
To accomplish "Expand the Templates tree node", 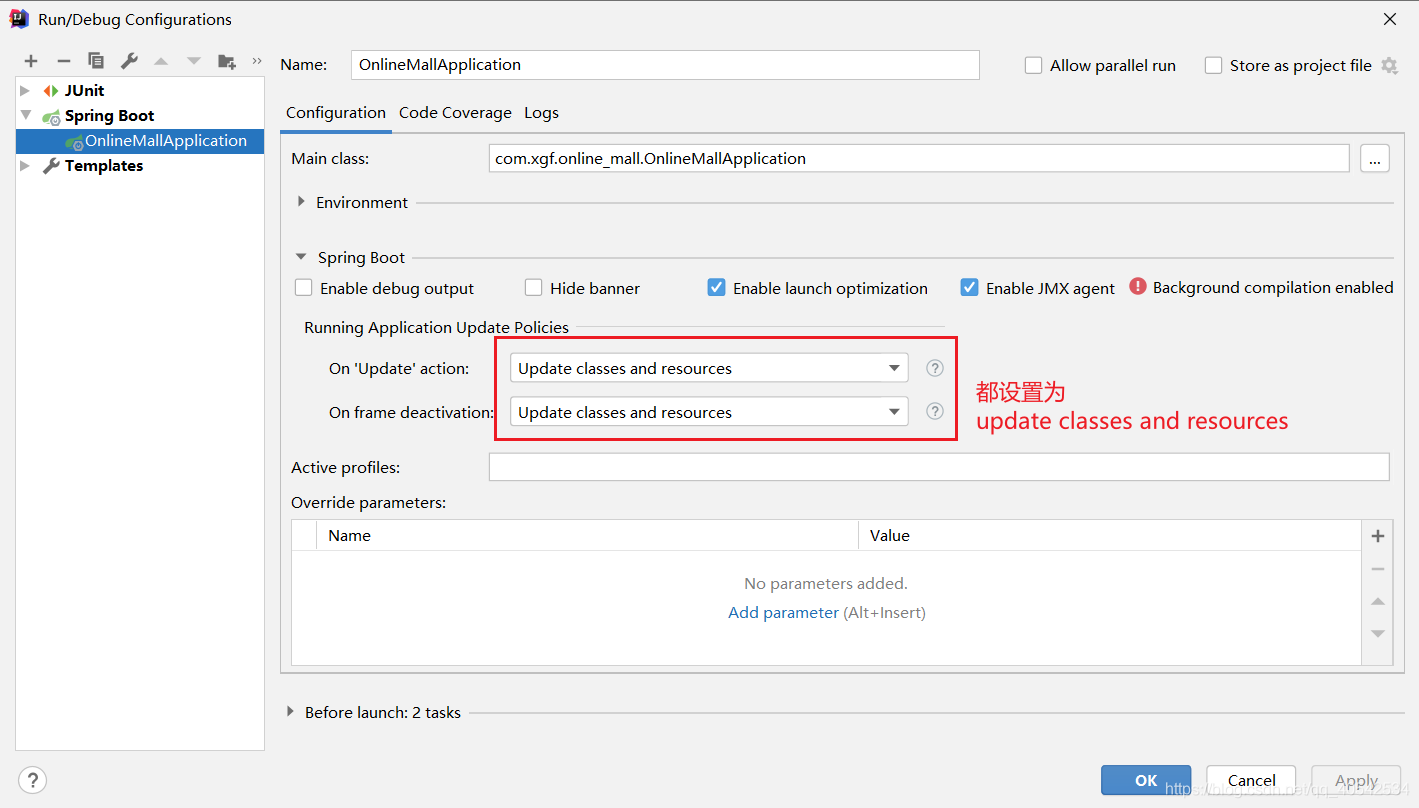I will tap(25, 165).
